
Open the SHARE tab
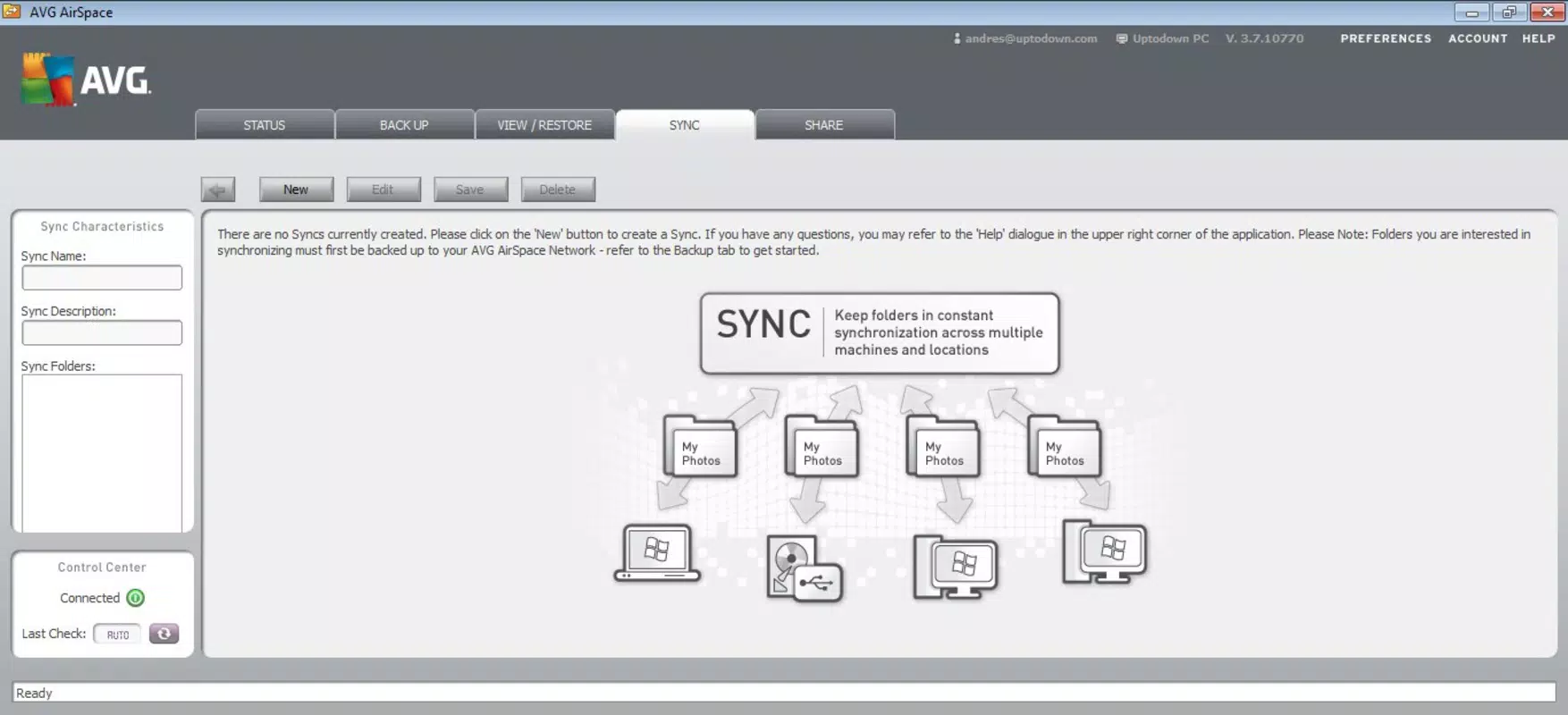coord(824,125)
